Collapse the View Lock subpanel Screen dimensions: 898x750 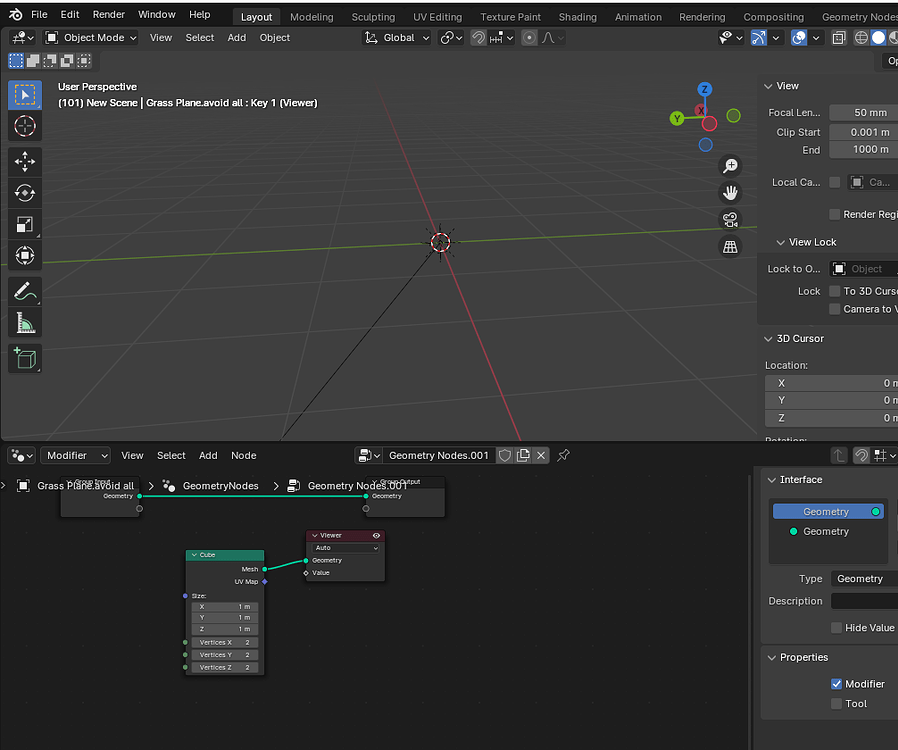780,242
